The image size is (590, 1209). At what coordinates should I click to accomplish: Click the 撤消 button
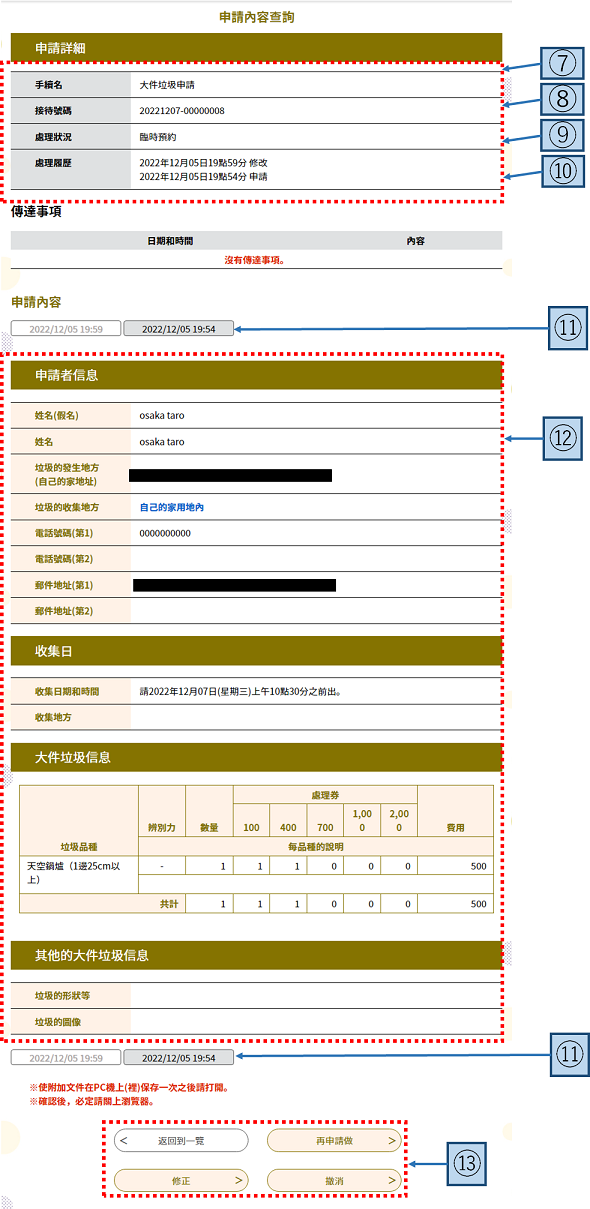point(333,1180)
